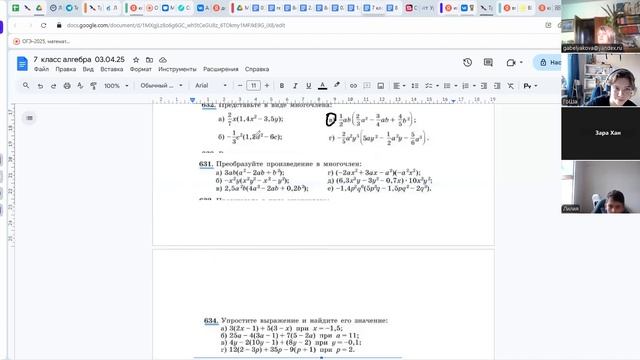Redo the last action
Viewport: 640px width, 360px height.
[53, 86]
